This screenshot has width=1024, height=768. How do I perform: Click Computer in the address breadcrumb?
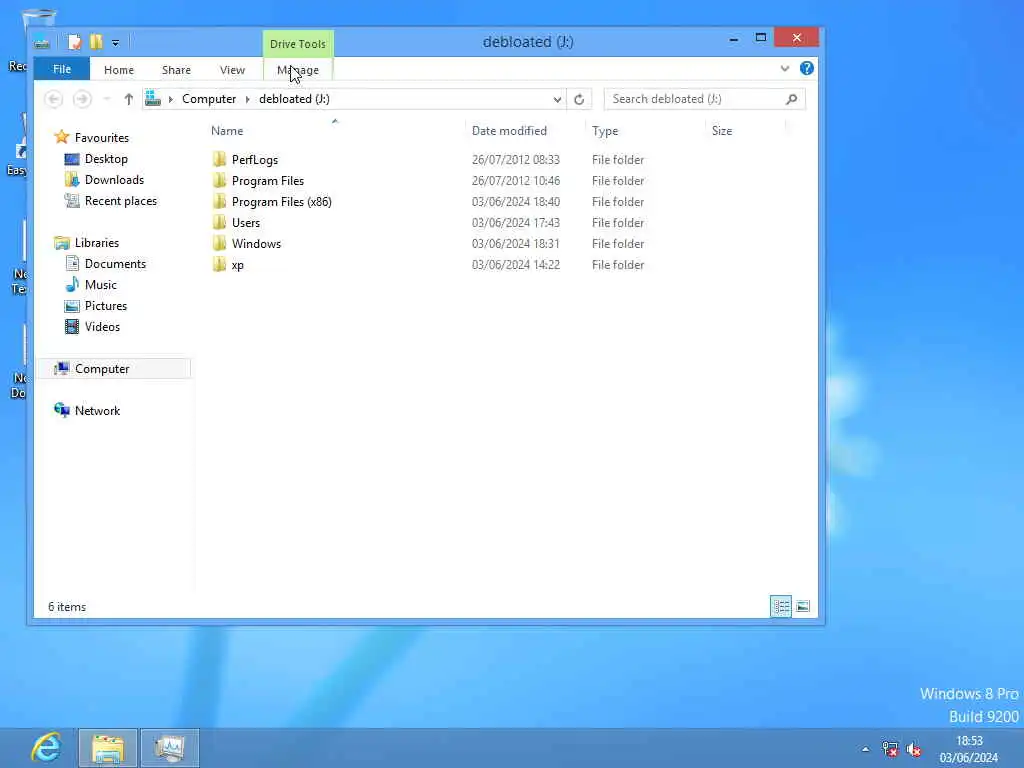click(209, 99)
